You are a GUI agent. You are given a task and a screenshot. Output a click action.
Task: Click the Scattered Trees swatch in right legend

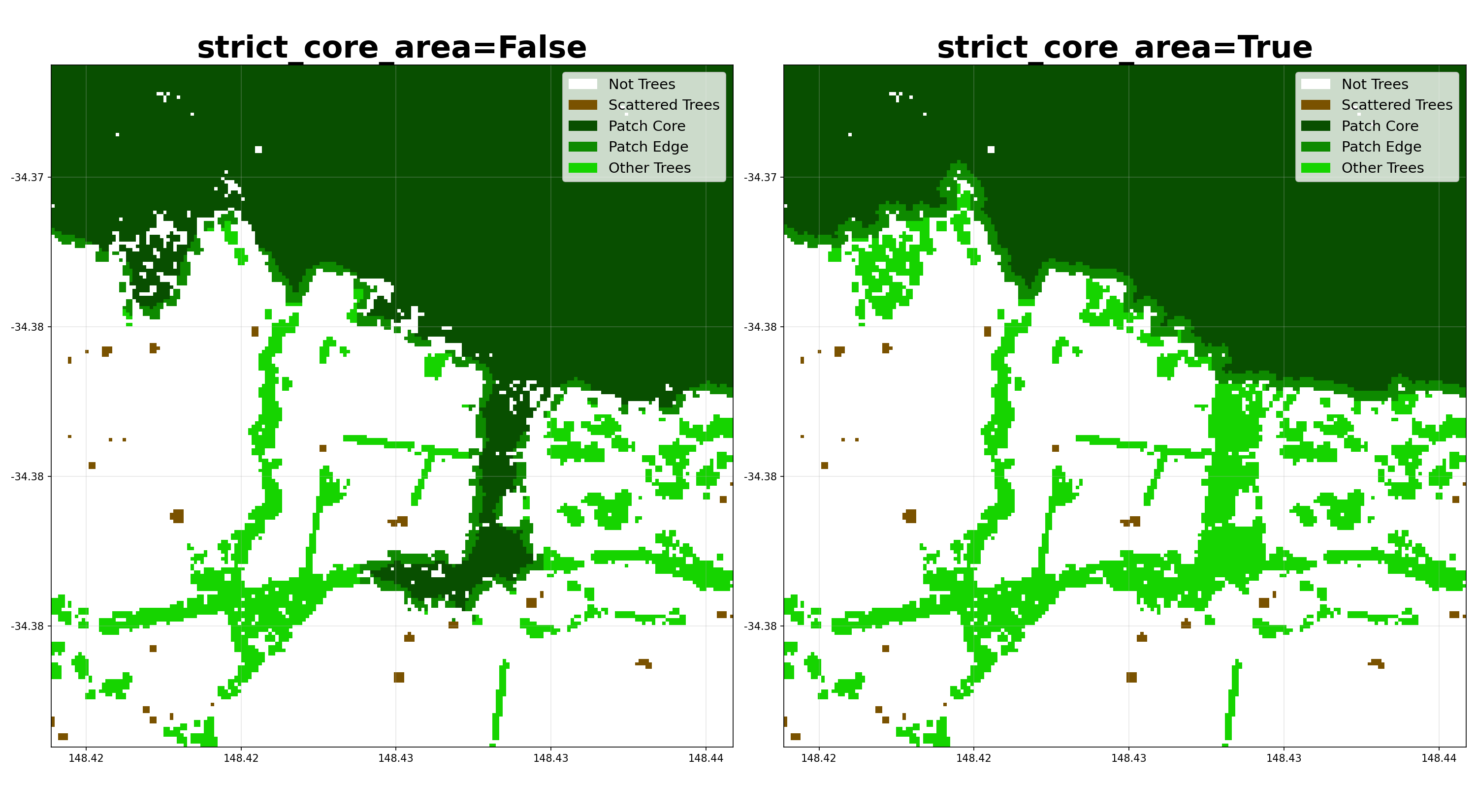1316,105
